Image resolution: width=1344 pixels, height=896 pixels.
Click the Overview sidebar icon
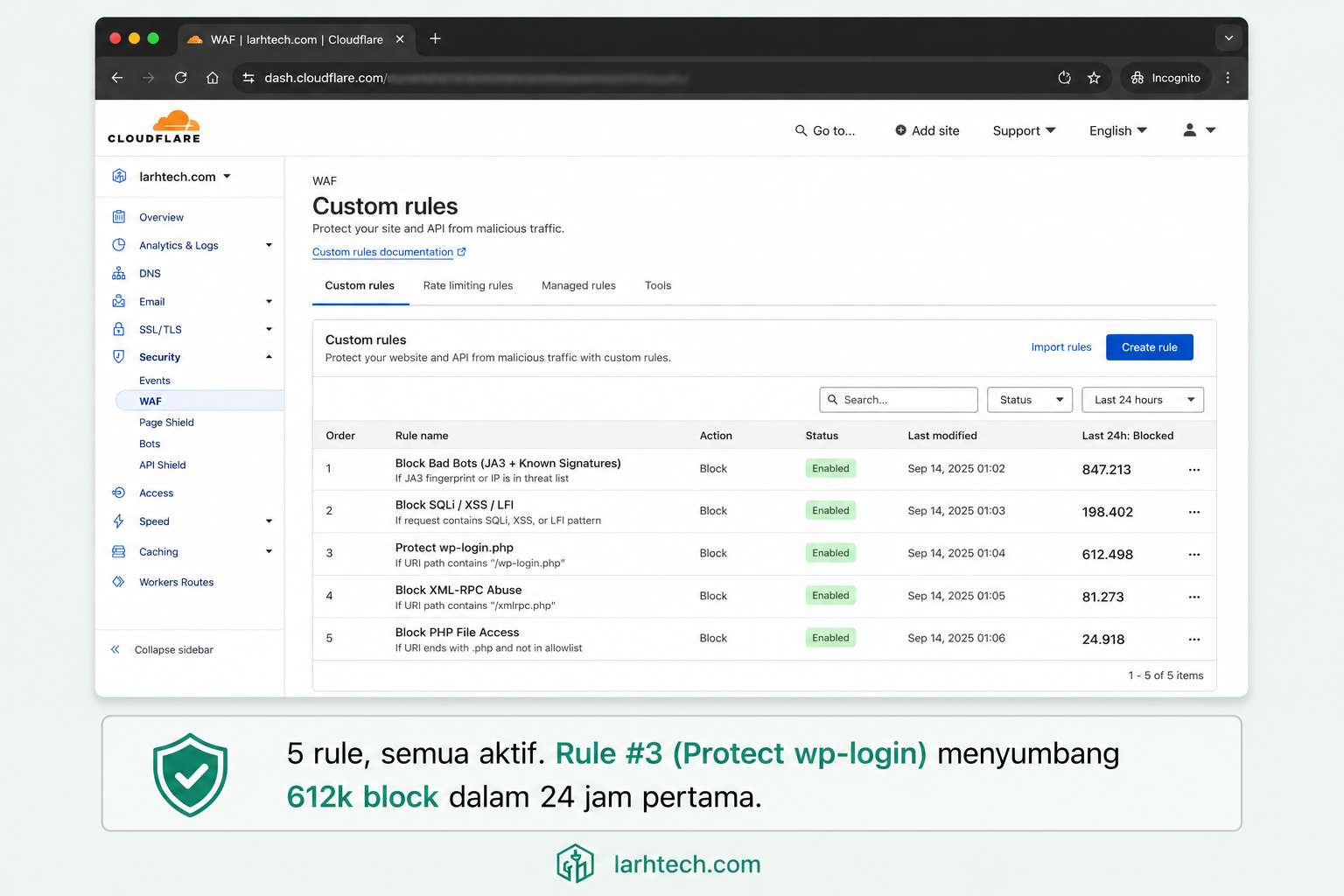[119, 217]
